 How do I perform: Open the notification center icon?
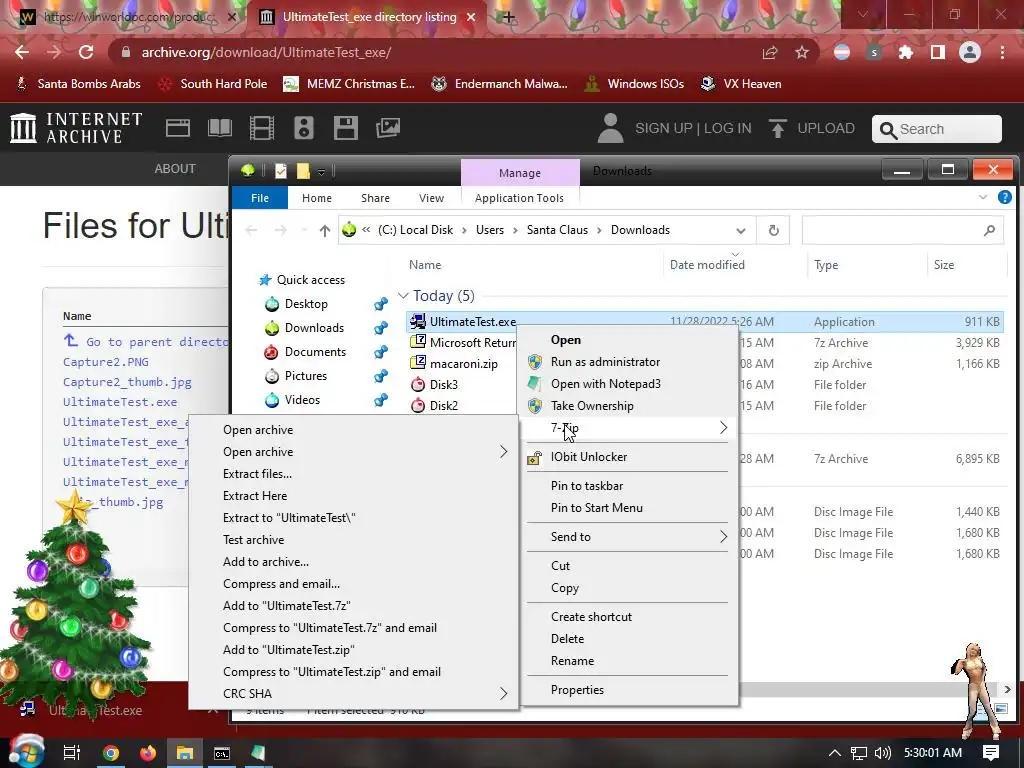(x=991, y=753)
